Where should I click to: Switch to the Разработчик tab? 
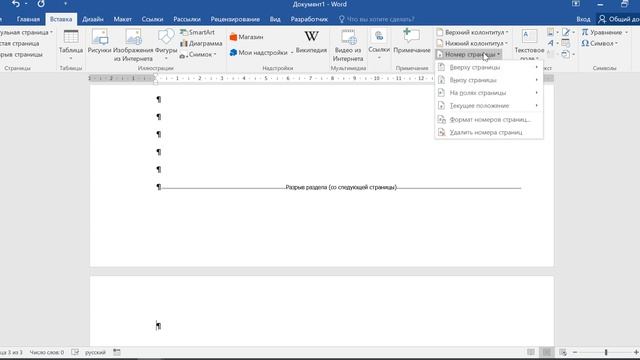(309, 19)
